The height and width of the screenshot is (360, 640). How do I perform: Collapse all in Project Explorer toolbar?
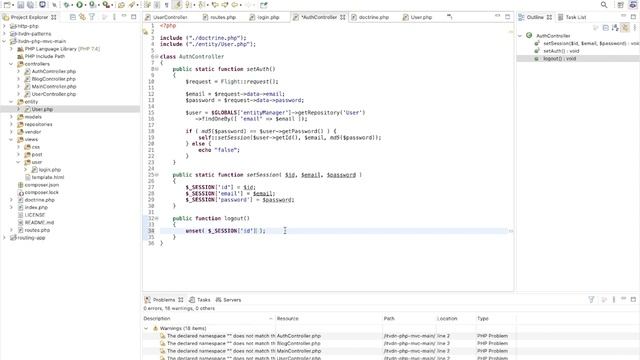73,17
